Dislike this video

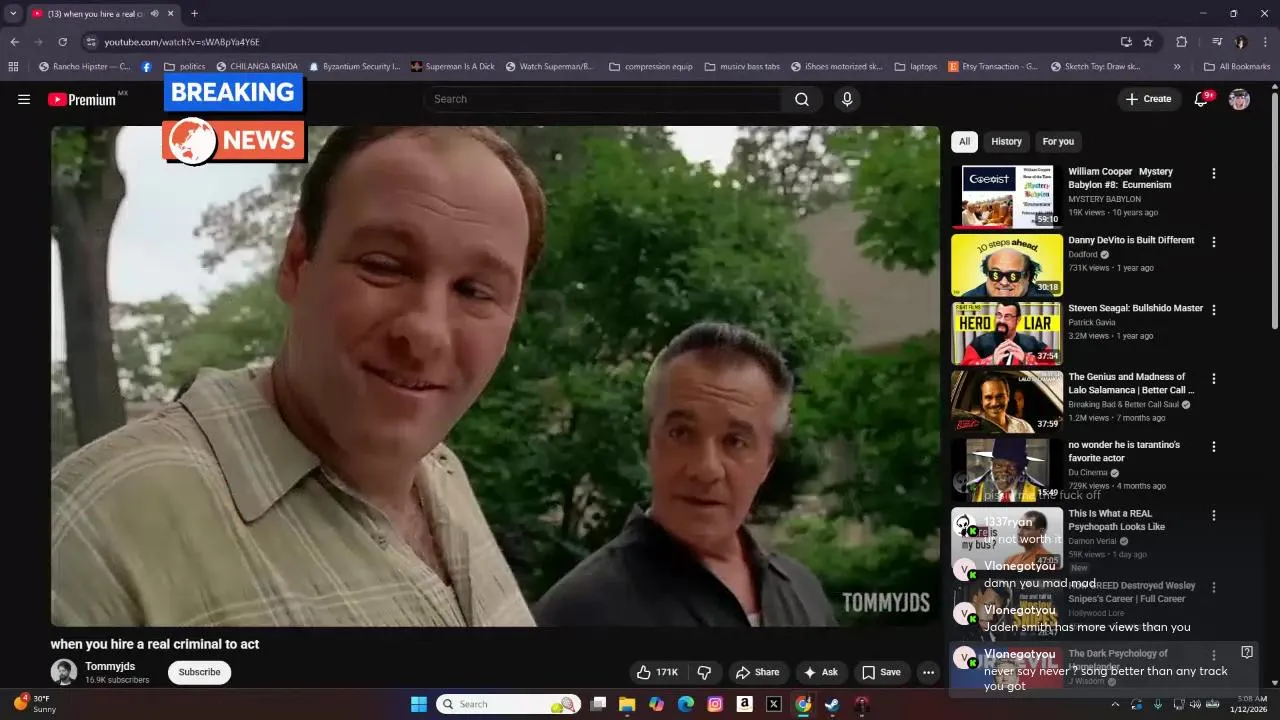click(704, 672)
